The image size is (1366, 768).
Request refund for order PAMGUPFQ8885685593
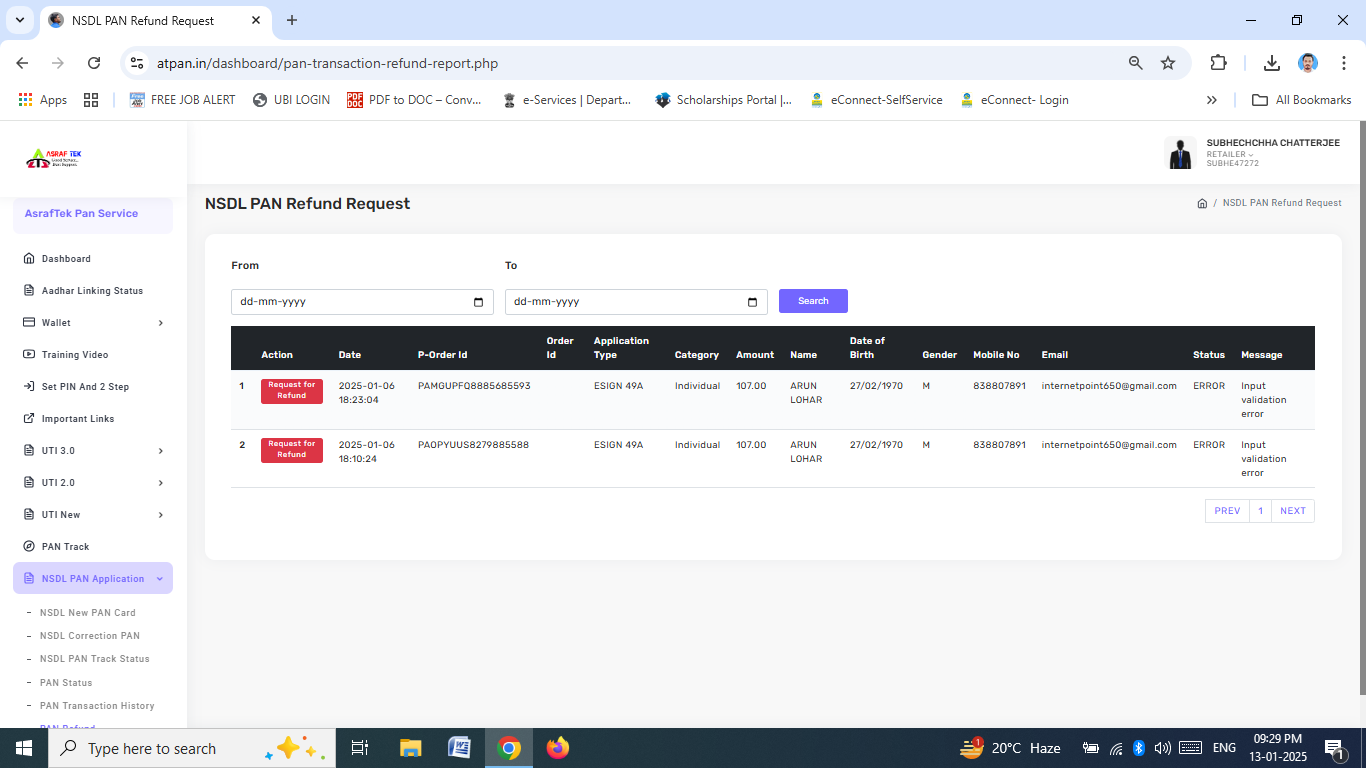(291, 391)
